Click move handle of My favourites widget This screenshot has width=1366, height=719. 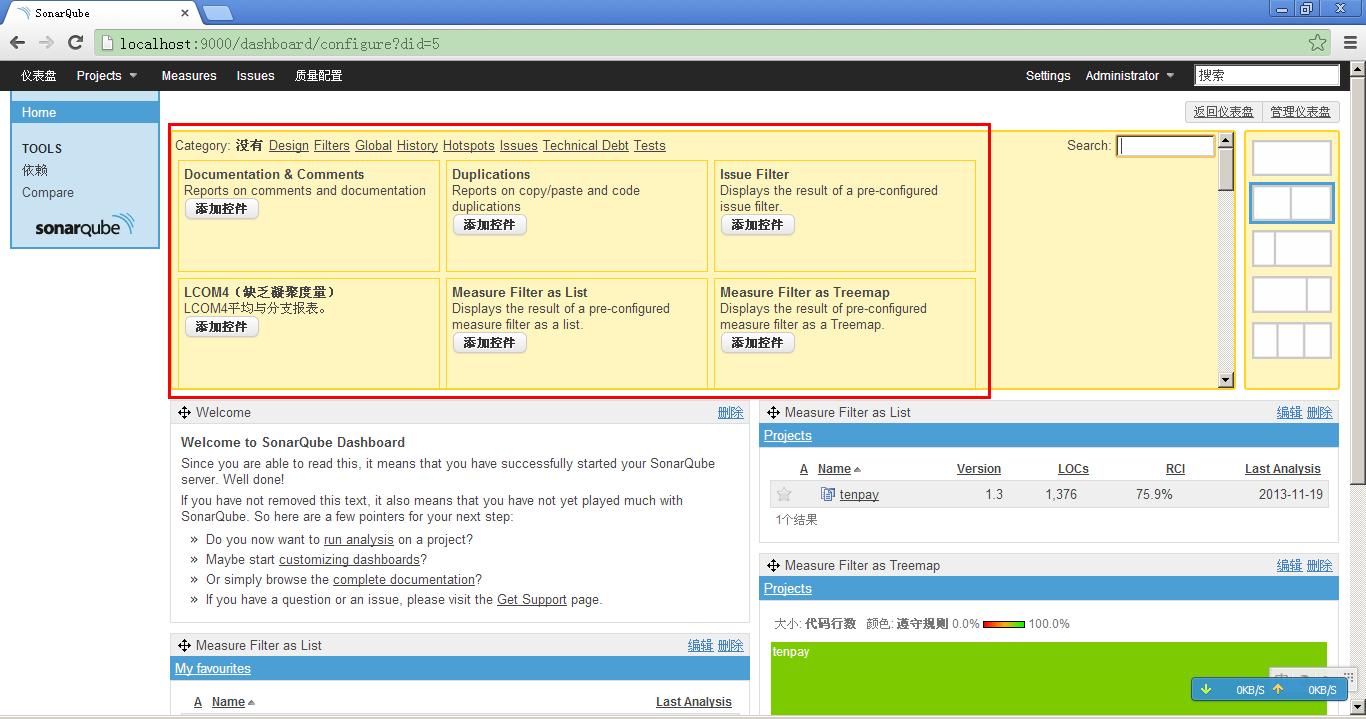coord(185,646)
